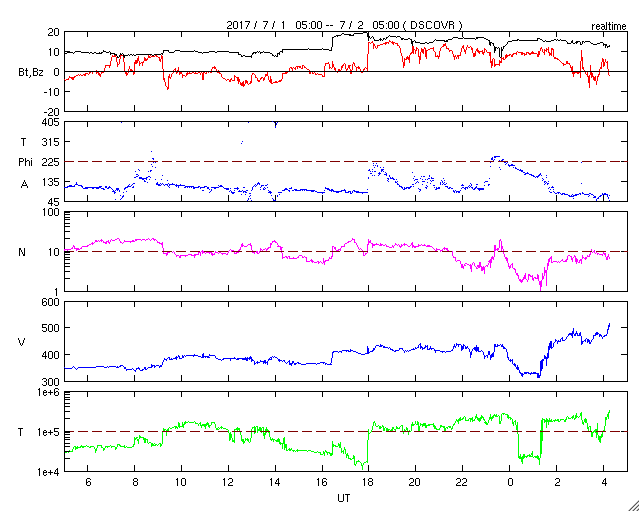640x512 pixels.
Task: Click the "1e+5" temperature tick label
Action: (x=49, y=432)
